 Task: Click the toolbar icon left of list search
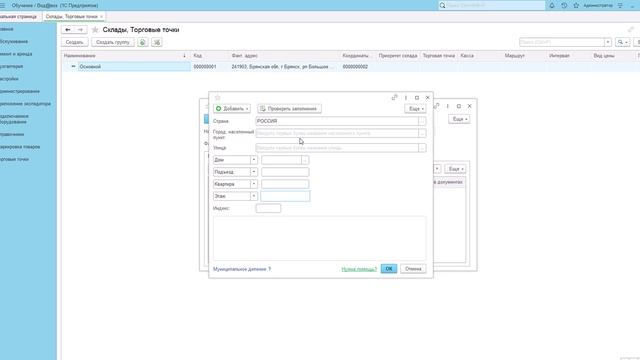tap(157, 42)
